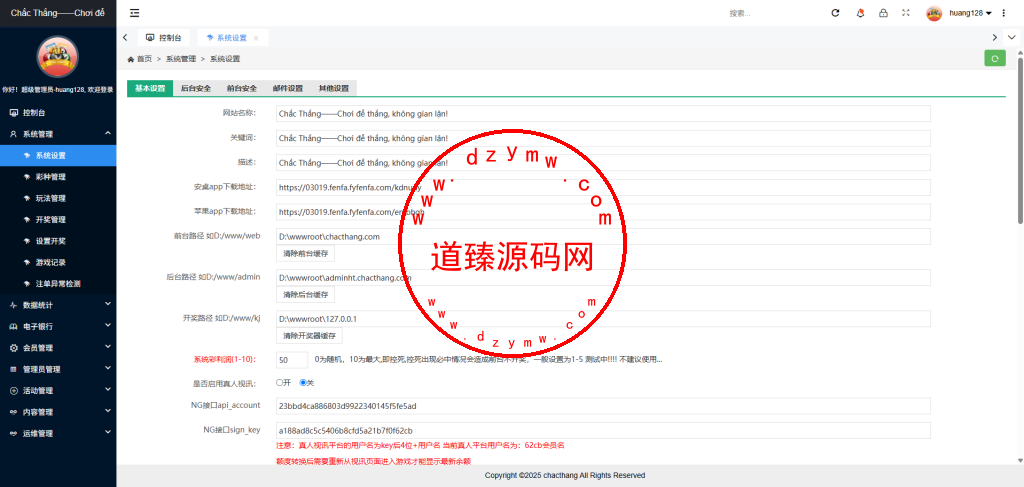Click the NG接口sign_key input field
This screenshot has width=1024, height=487.
(603, 431)
